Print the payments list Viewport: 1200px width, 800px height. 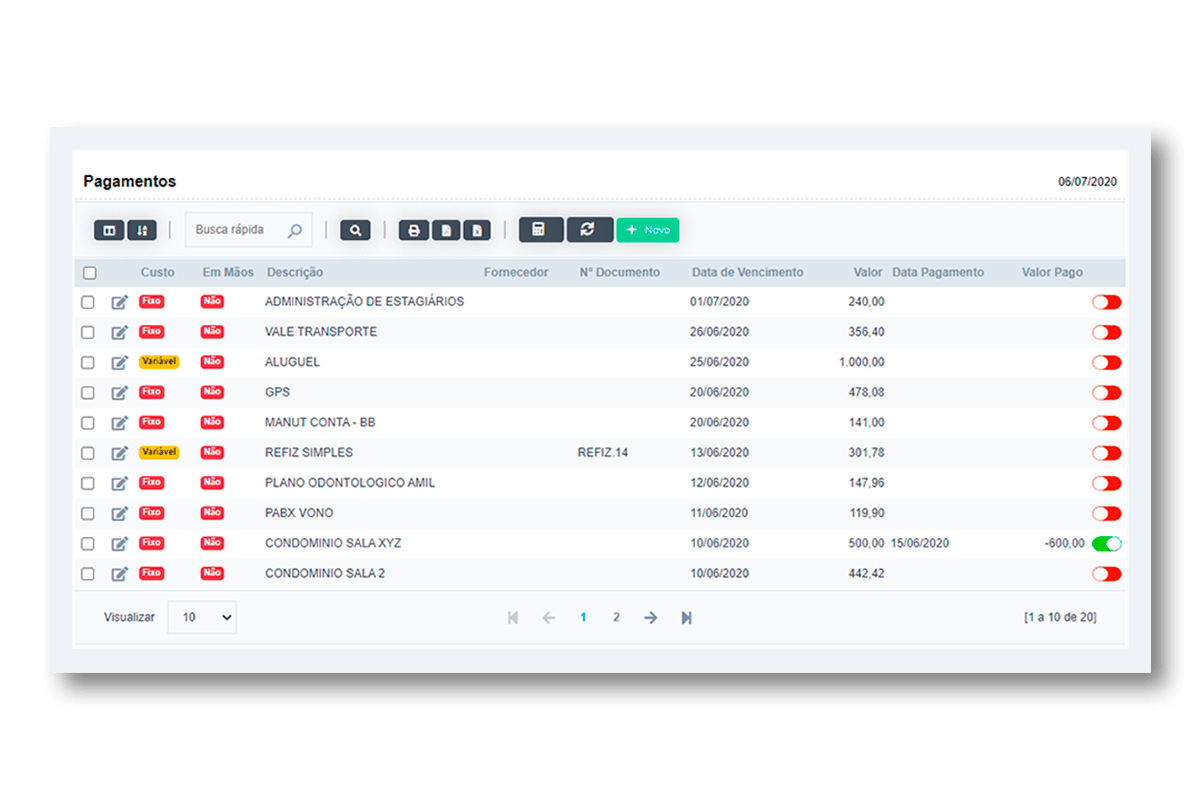pos(414,231)
